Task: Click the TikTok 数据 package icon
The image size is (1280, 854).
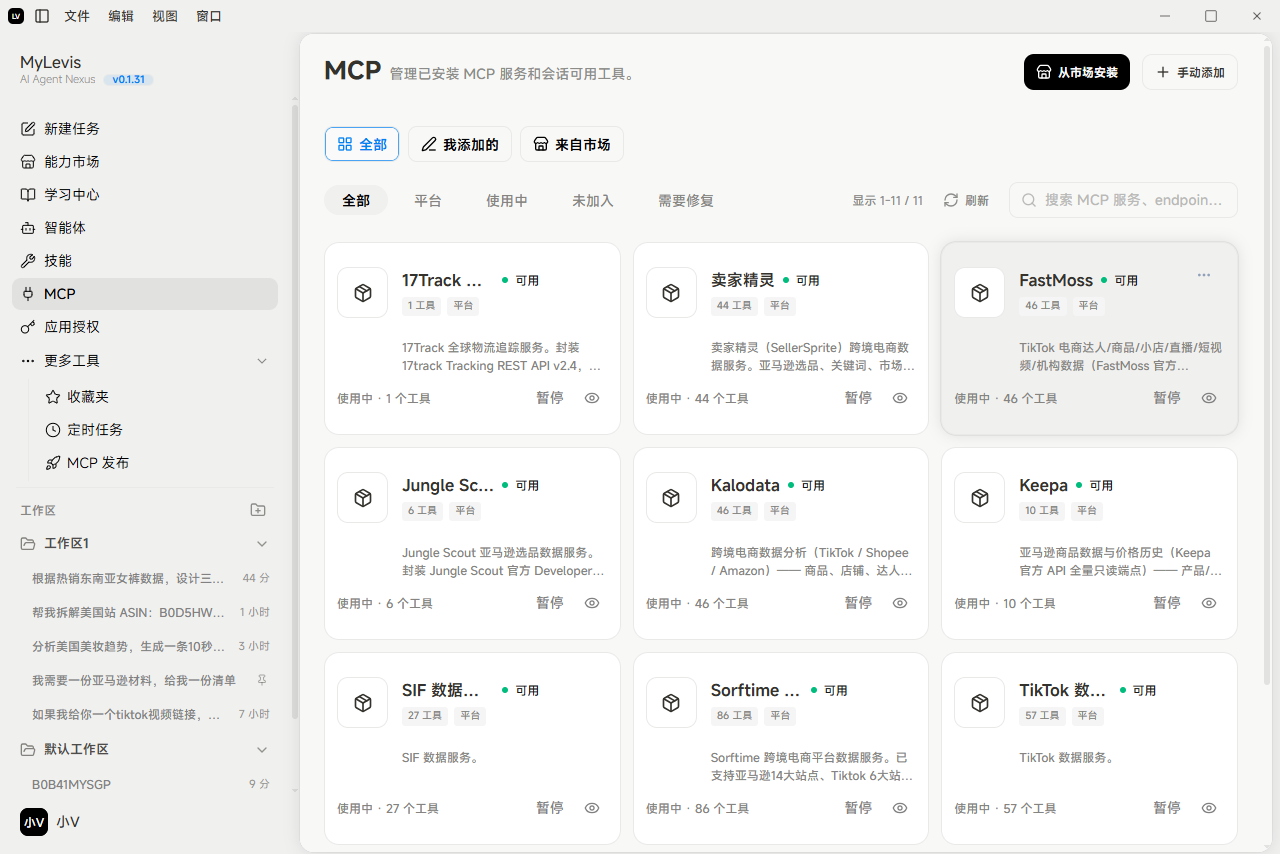Action: (x=980, y=703)
